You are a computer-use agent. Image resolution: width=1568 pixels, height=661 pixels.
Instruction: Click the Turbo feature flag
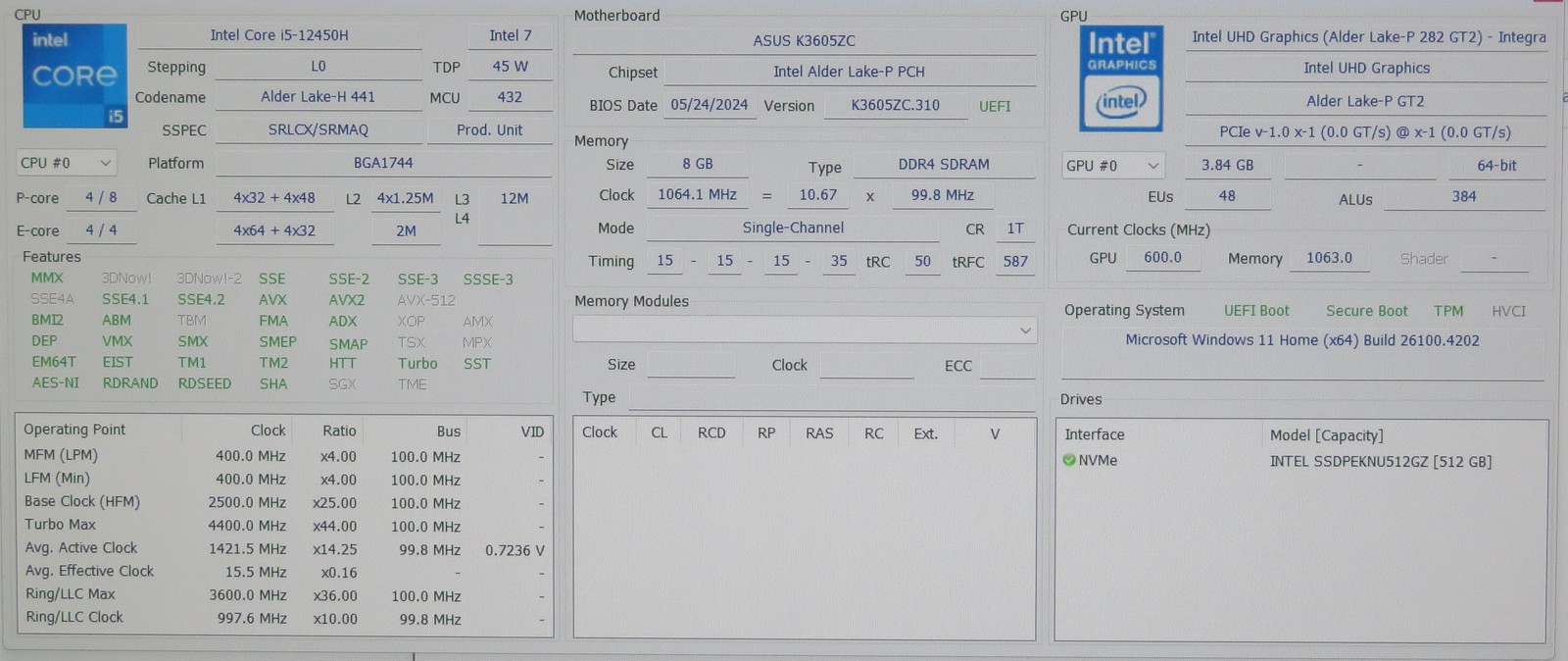417,363
